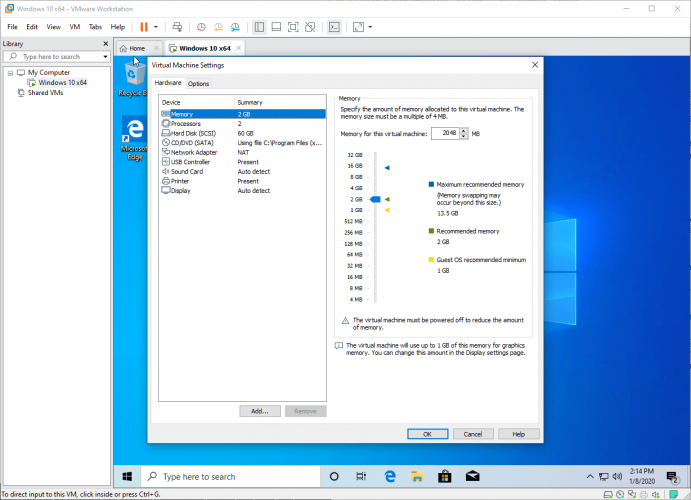Click Cancel in Virtual Machine Settings
691x500 pixels.
tap(473, 434)
